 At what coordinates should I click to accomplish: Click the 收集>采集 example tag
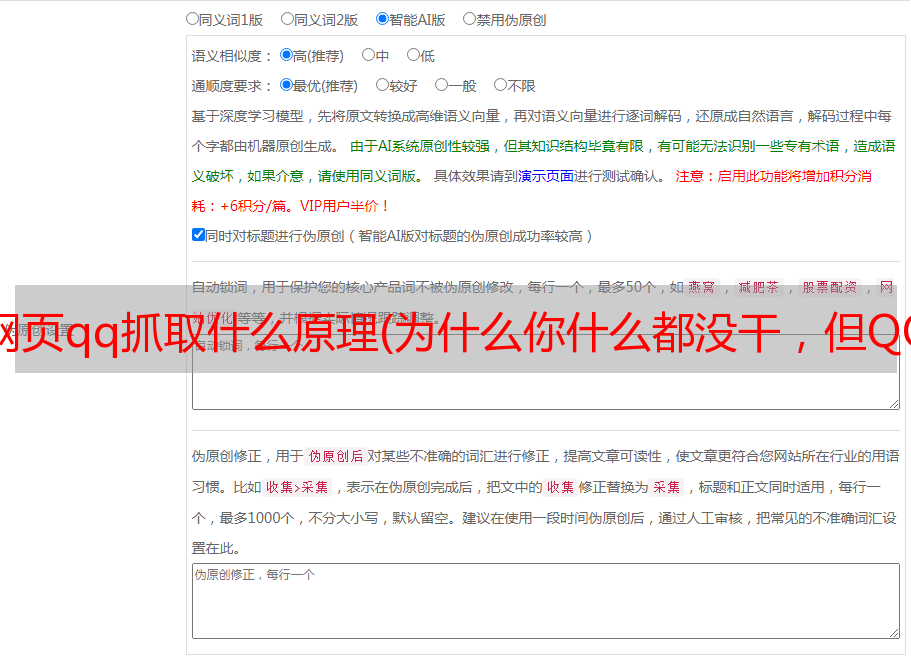297,487
